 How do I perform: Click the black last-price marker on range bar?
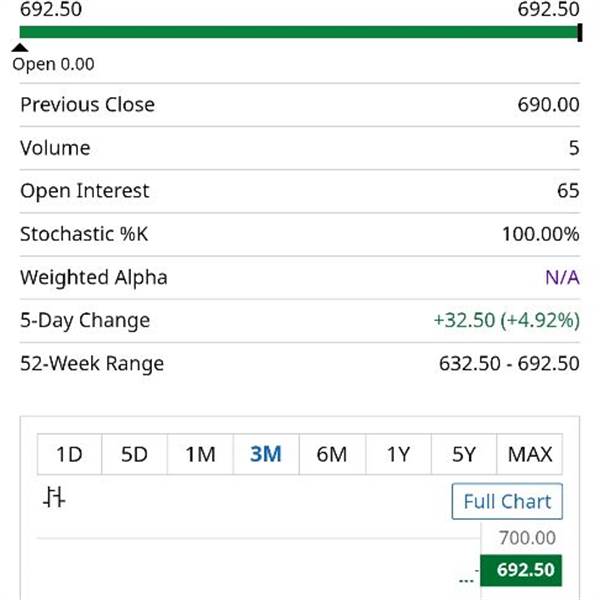[580, 32]
